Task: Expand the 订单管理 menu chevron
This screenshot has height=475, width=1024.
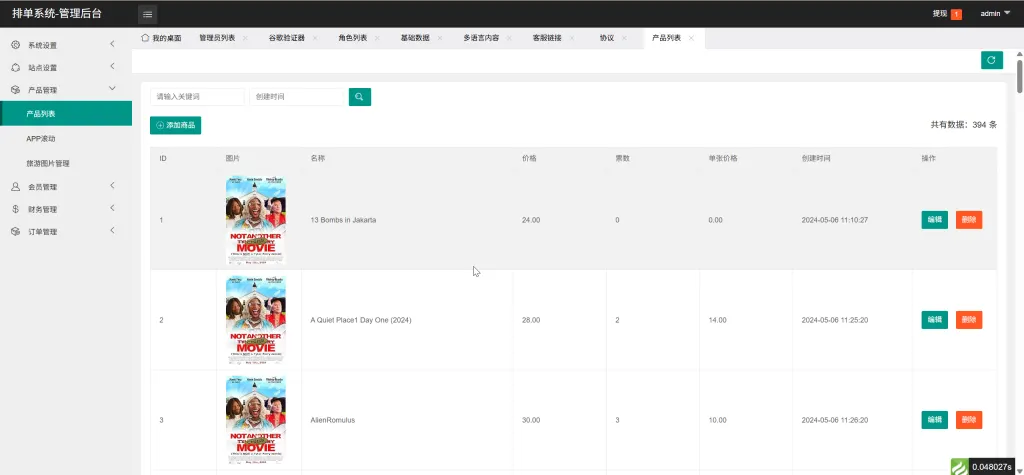Action: tap(112, 231)
